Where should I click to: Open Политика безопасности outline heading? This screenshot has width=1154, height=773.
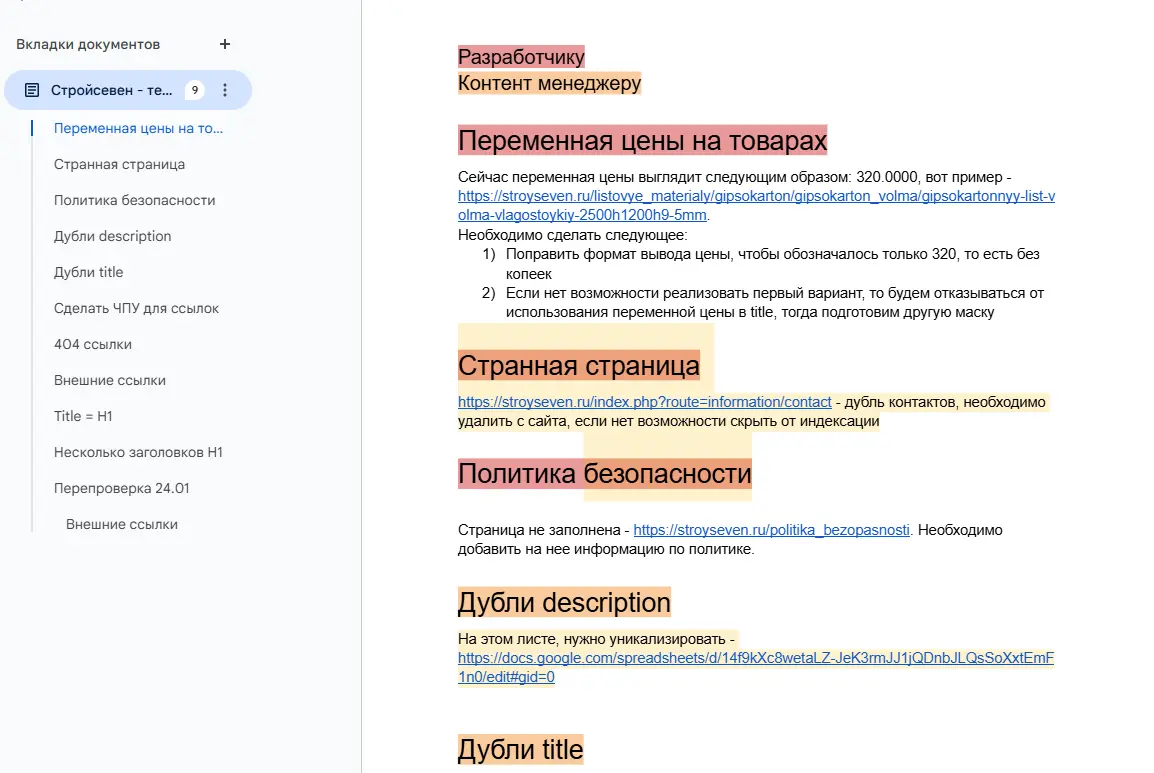[134, 200]
